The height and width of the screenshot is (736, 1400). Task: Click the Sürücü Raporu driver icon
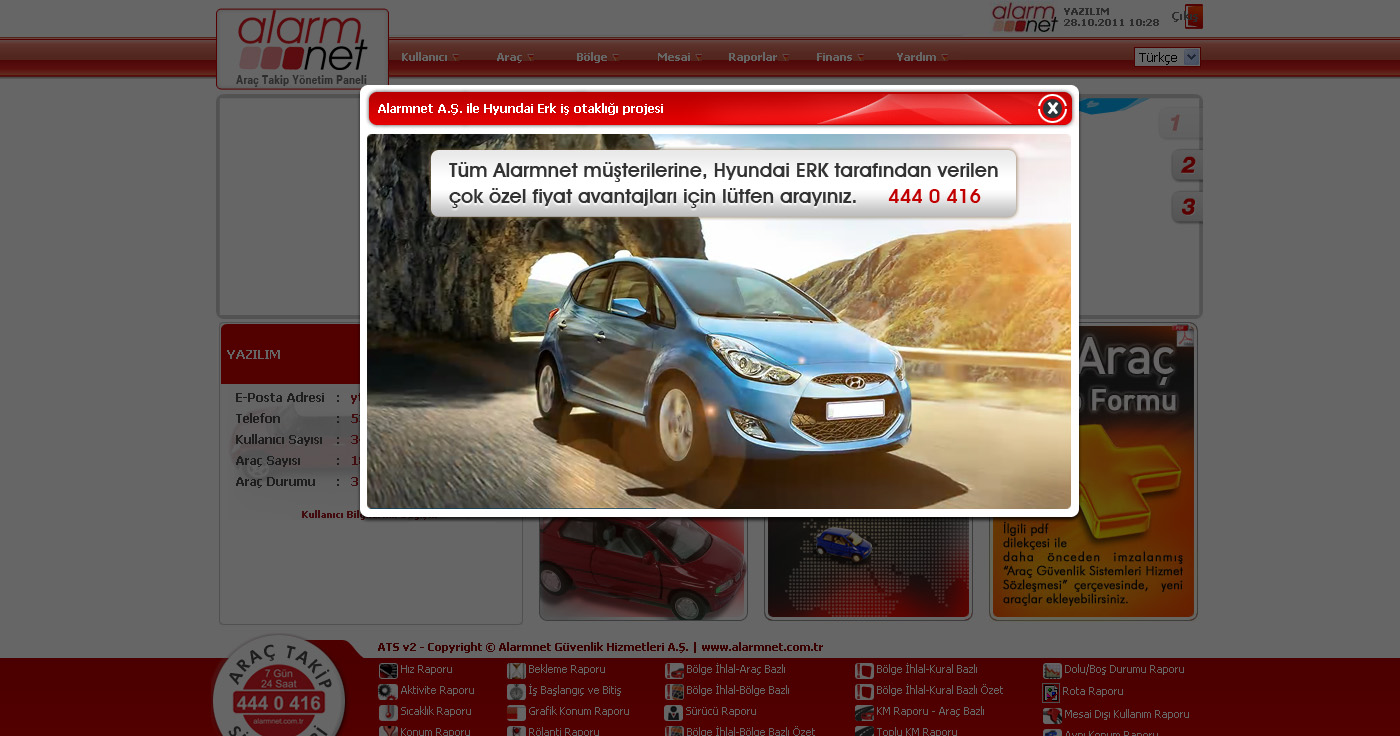[x=674, y=712]
